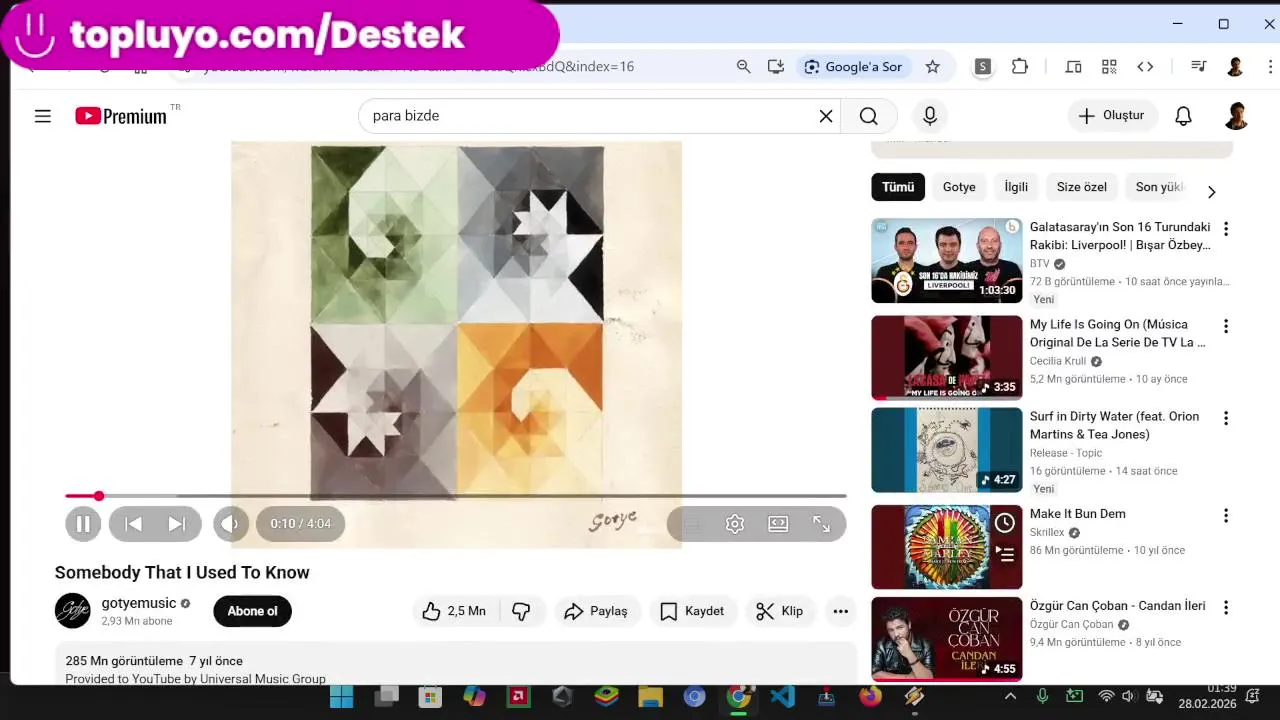Select the Tümü filter chip
Viewport: 1280px width, 720px height.
click(x=898, y=187)
